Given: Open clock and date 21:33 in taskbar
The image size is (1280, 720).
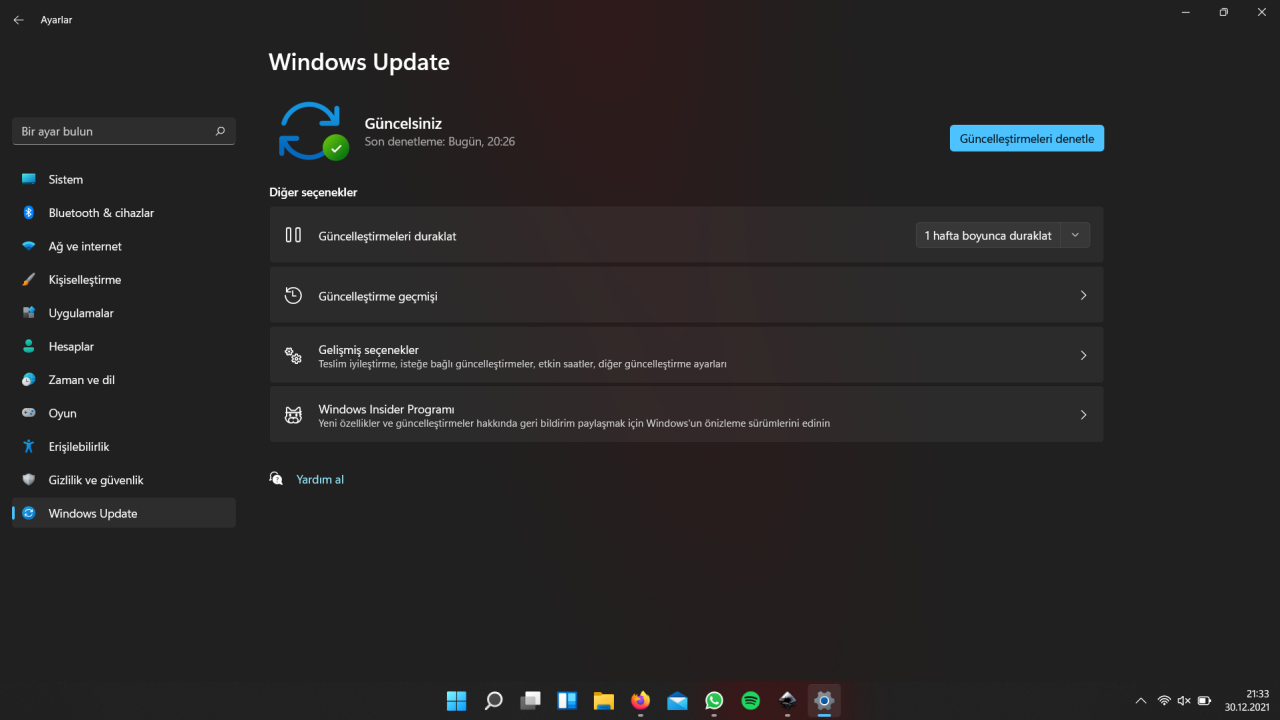Looking at the screenshot, I should [x=1246, y=700].
